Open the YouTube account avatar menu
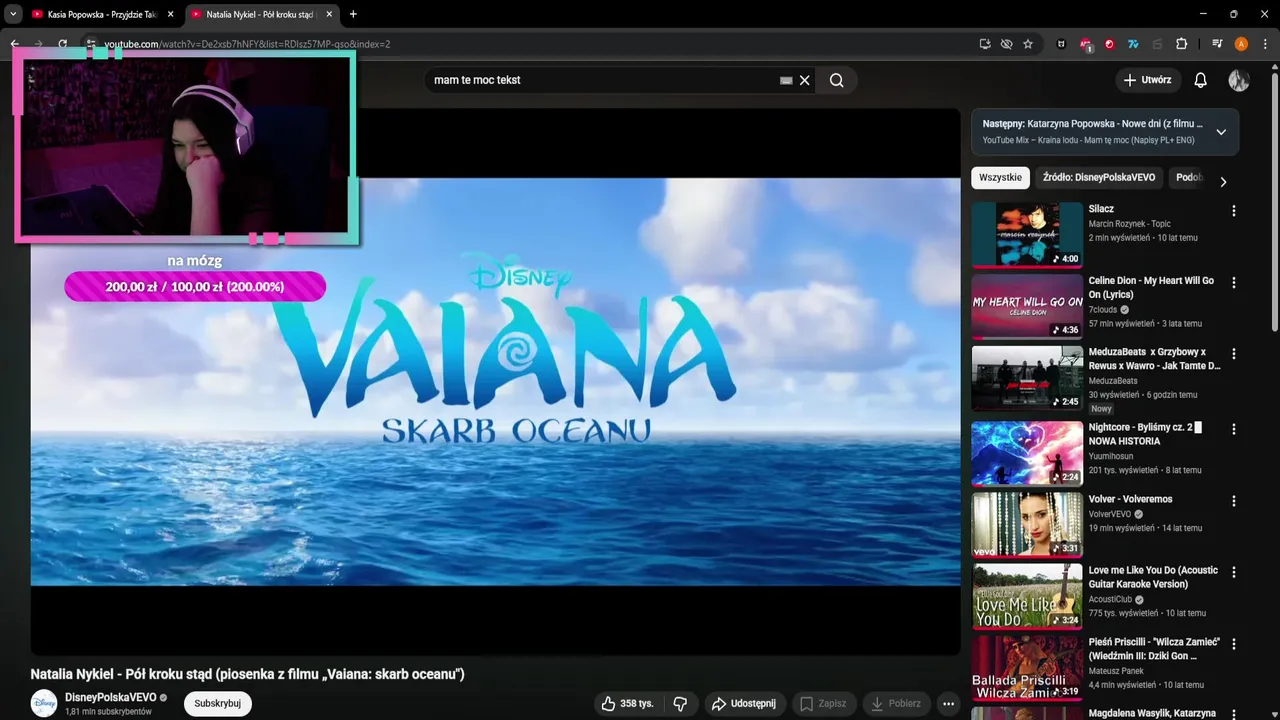This screenshot has width=1280, height=720. pos(1239,80)
